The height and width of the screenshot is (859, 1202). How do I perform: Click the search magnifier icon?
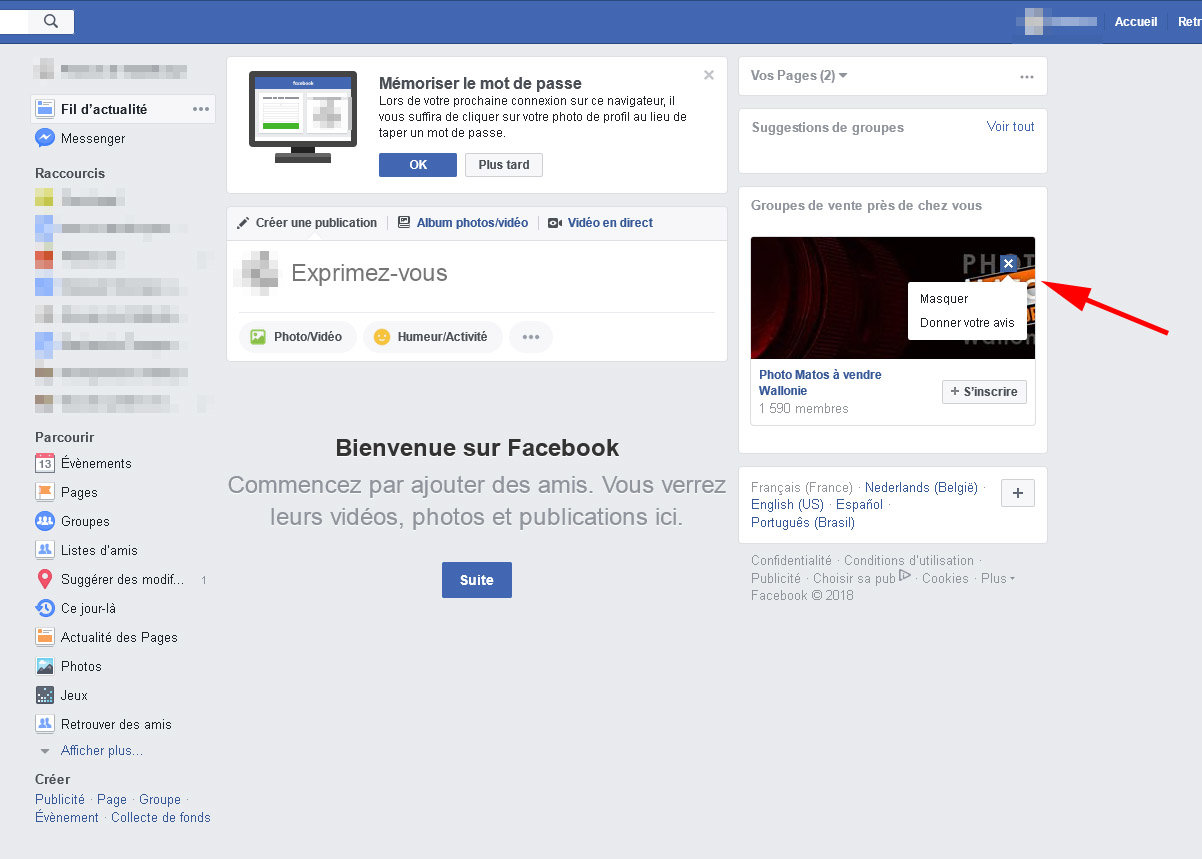[x=51, y=21]
